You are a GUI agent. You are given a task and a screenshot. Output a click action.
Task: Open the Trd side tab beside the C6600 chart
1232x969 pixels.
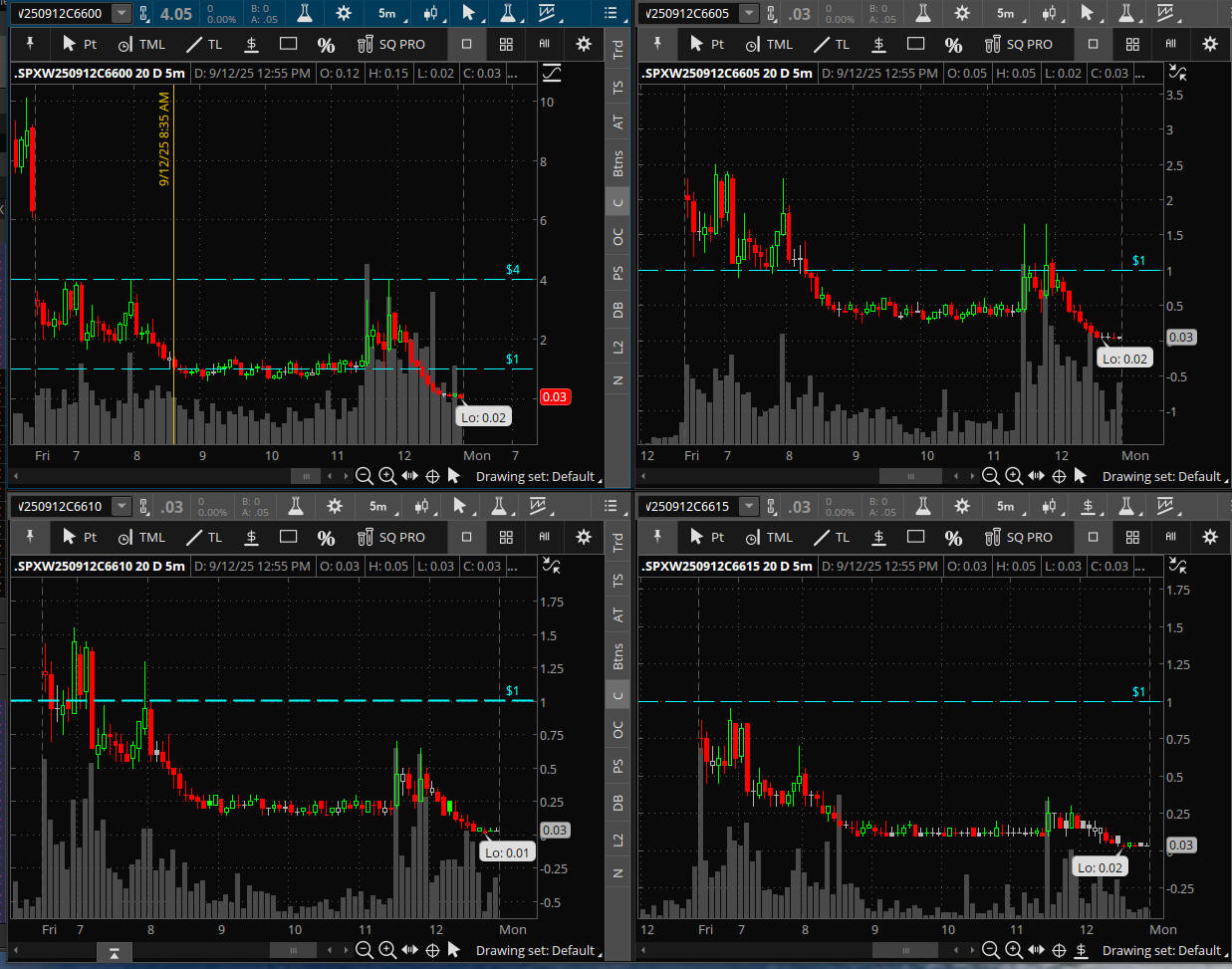(x=617, y=48)
